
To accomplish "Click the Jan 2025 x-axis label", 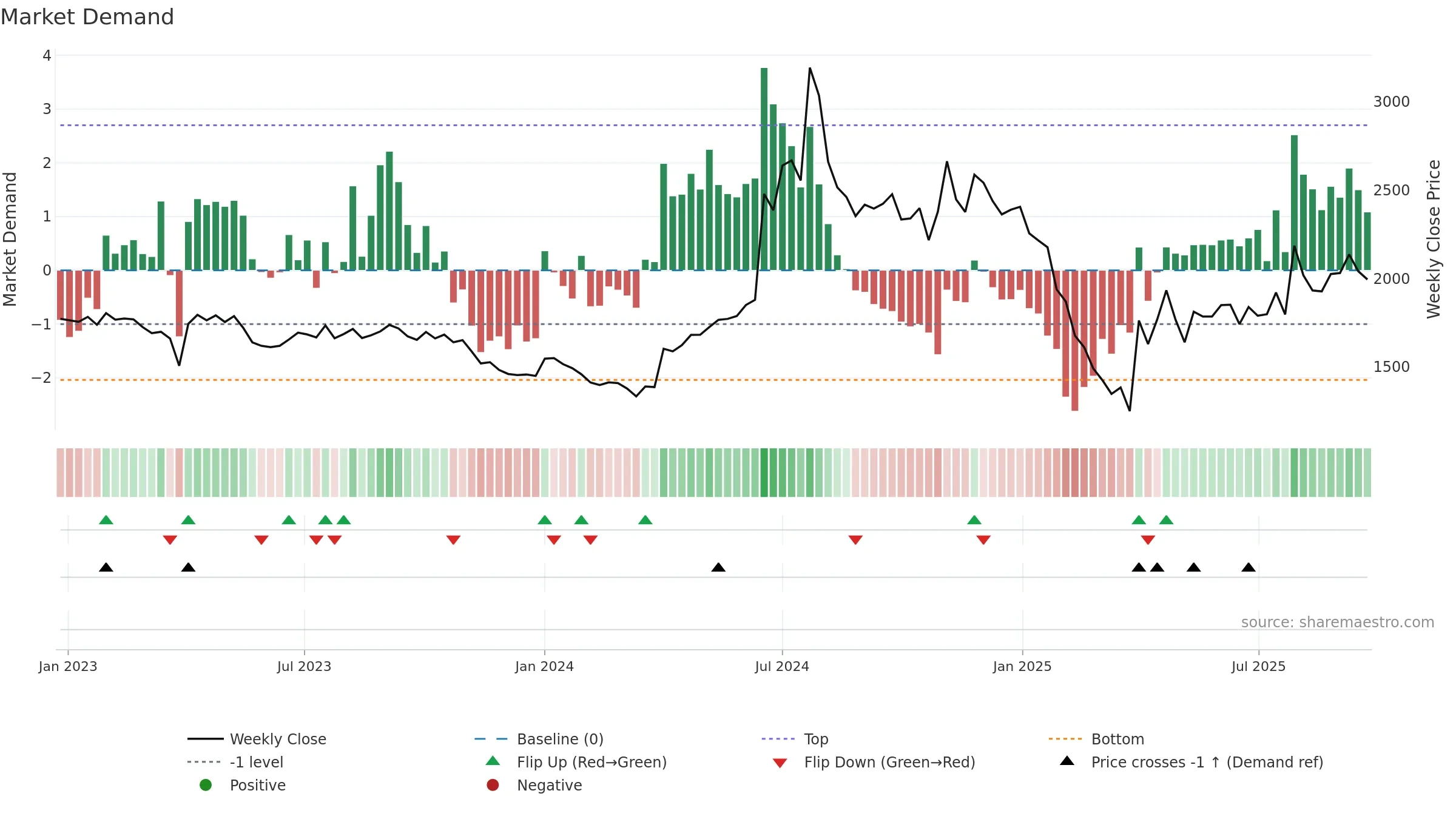I will click(x=1022, y=666).
